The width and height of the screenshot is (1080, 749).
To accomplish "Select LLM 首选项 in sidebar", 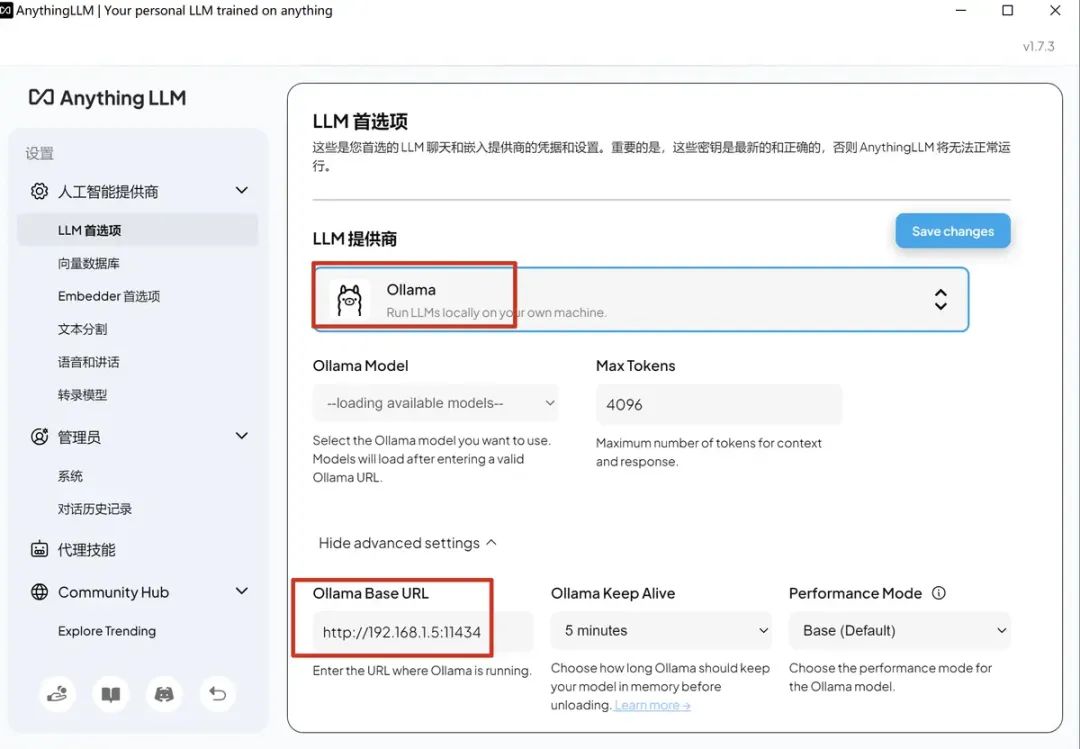I will 138,230.
